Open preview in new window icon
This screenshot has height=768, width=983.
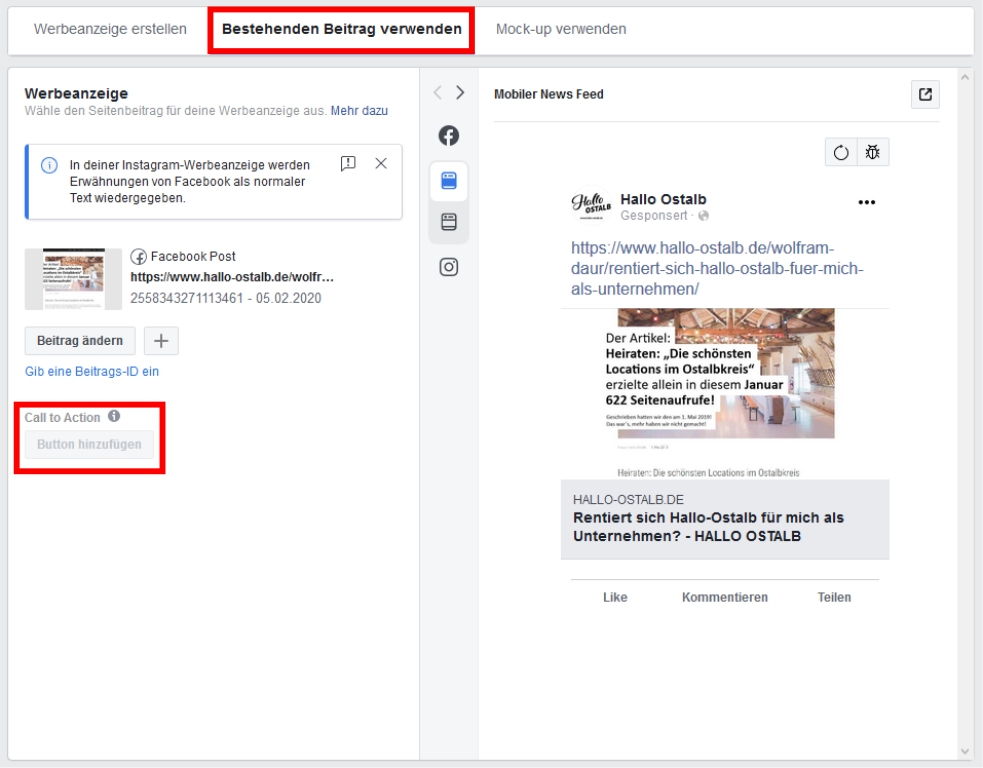tap(925, 95)
